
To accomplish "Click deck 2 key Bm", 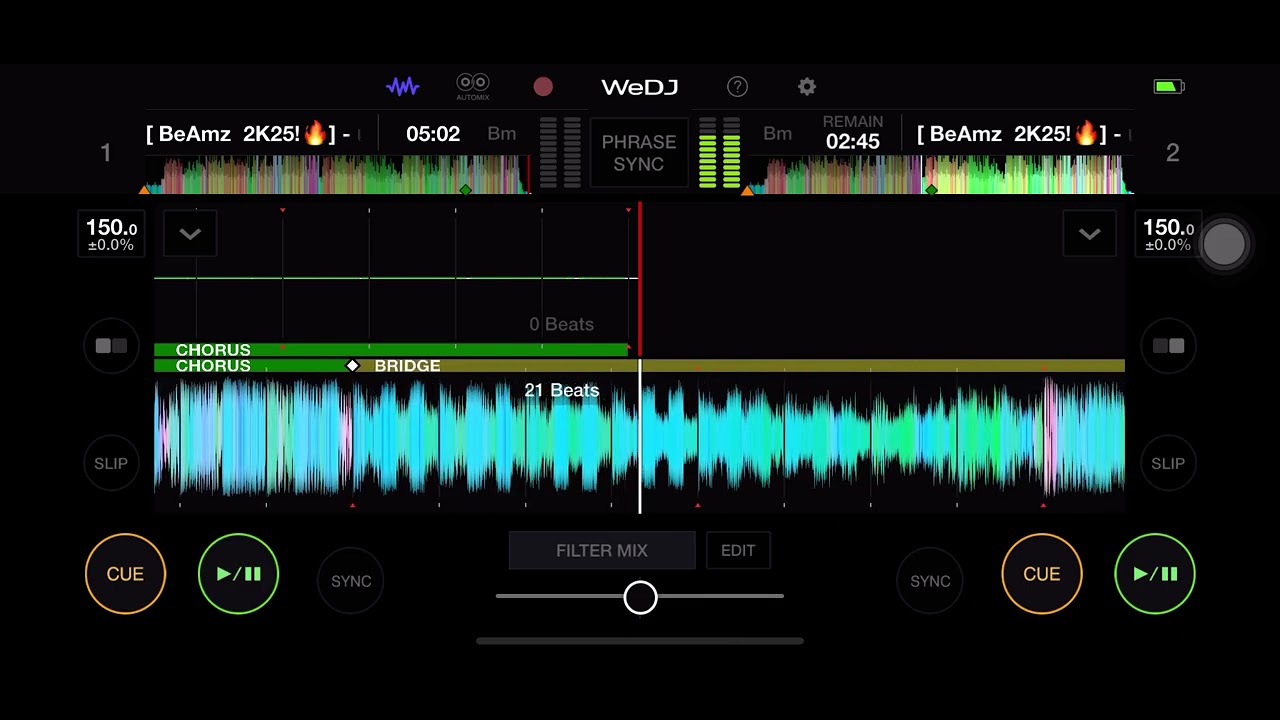I will point(777,134).
